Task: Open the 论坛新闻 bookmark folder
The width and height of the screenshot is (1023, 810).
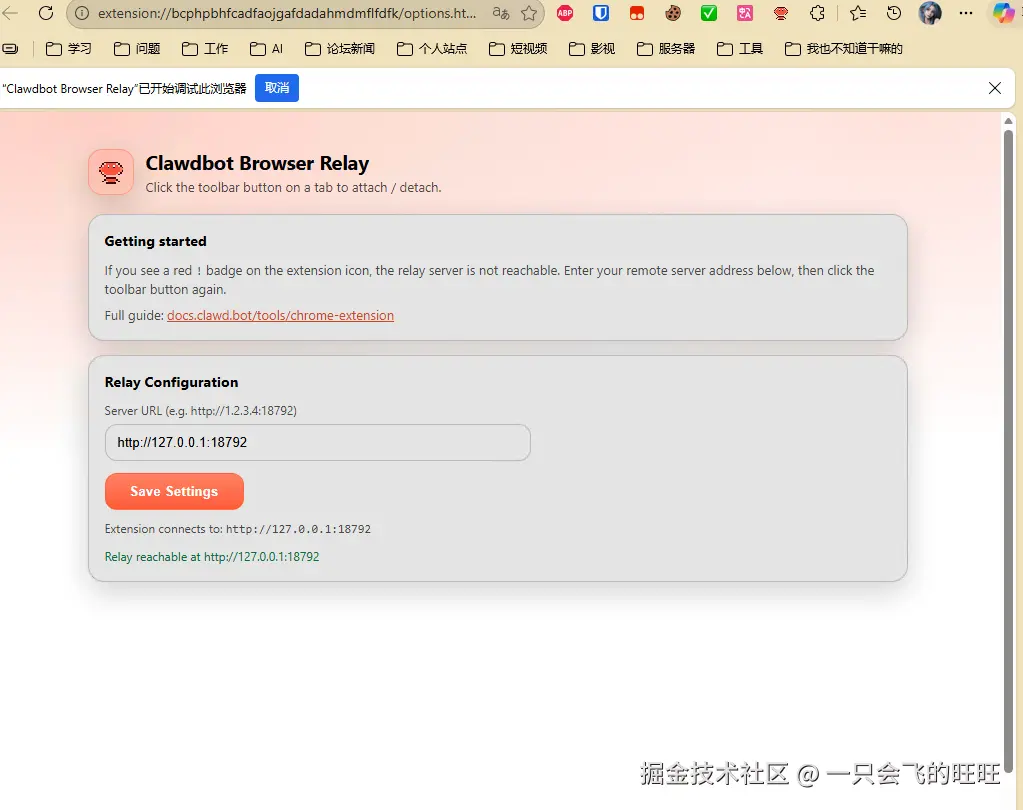Action: (x=340, y=49)
